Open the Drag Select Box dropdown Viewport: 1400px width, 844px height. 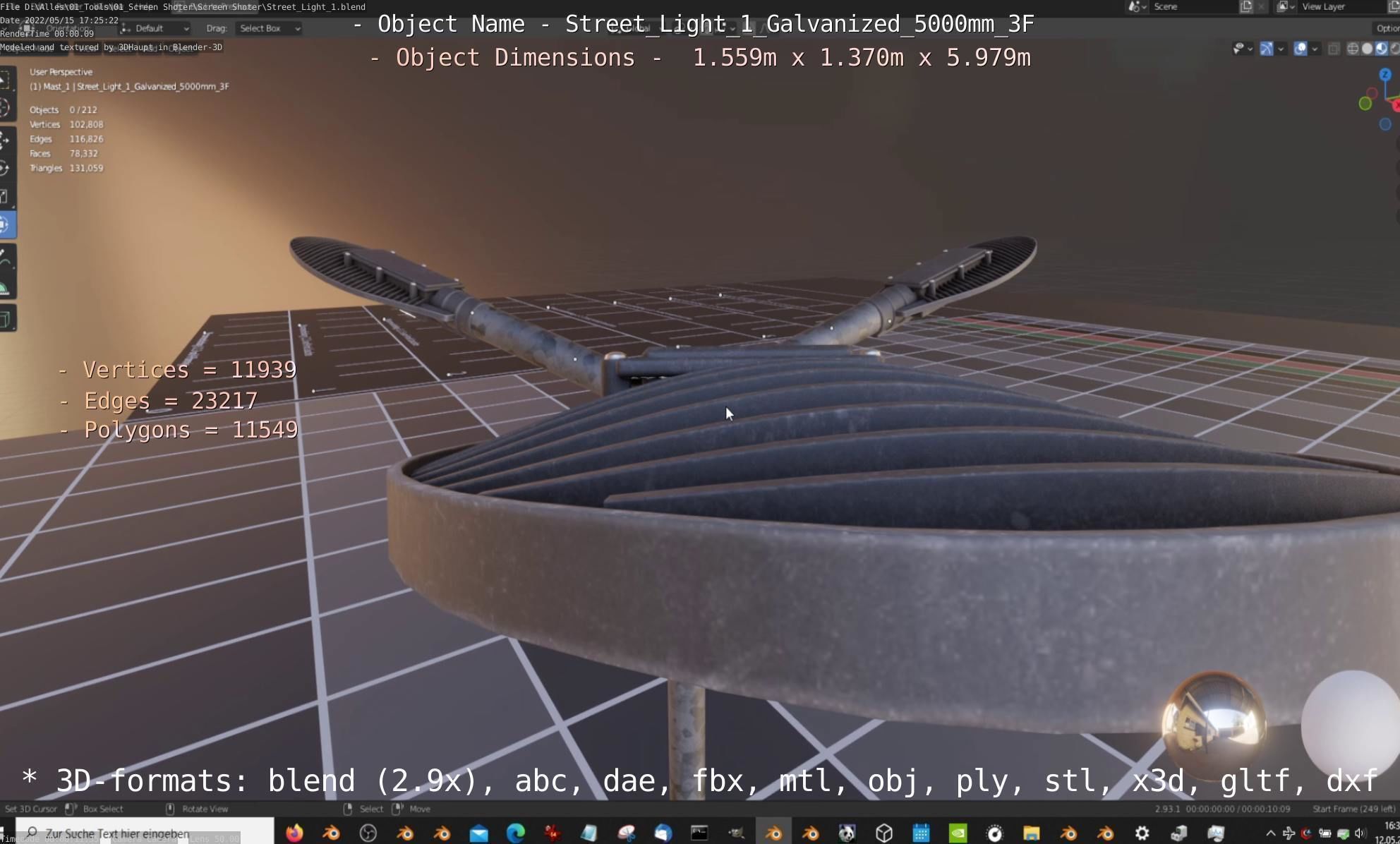coord(270,28)
